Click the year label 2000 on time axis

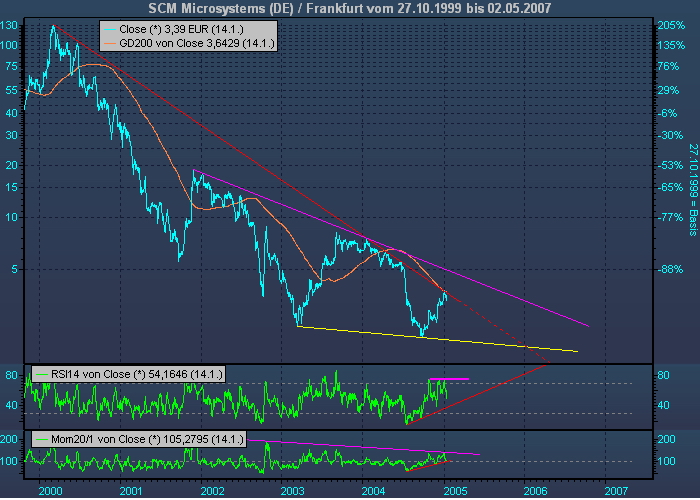(50, 491)
